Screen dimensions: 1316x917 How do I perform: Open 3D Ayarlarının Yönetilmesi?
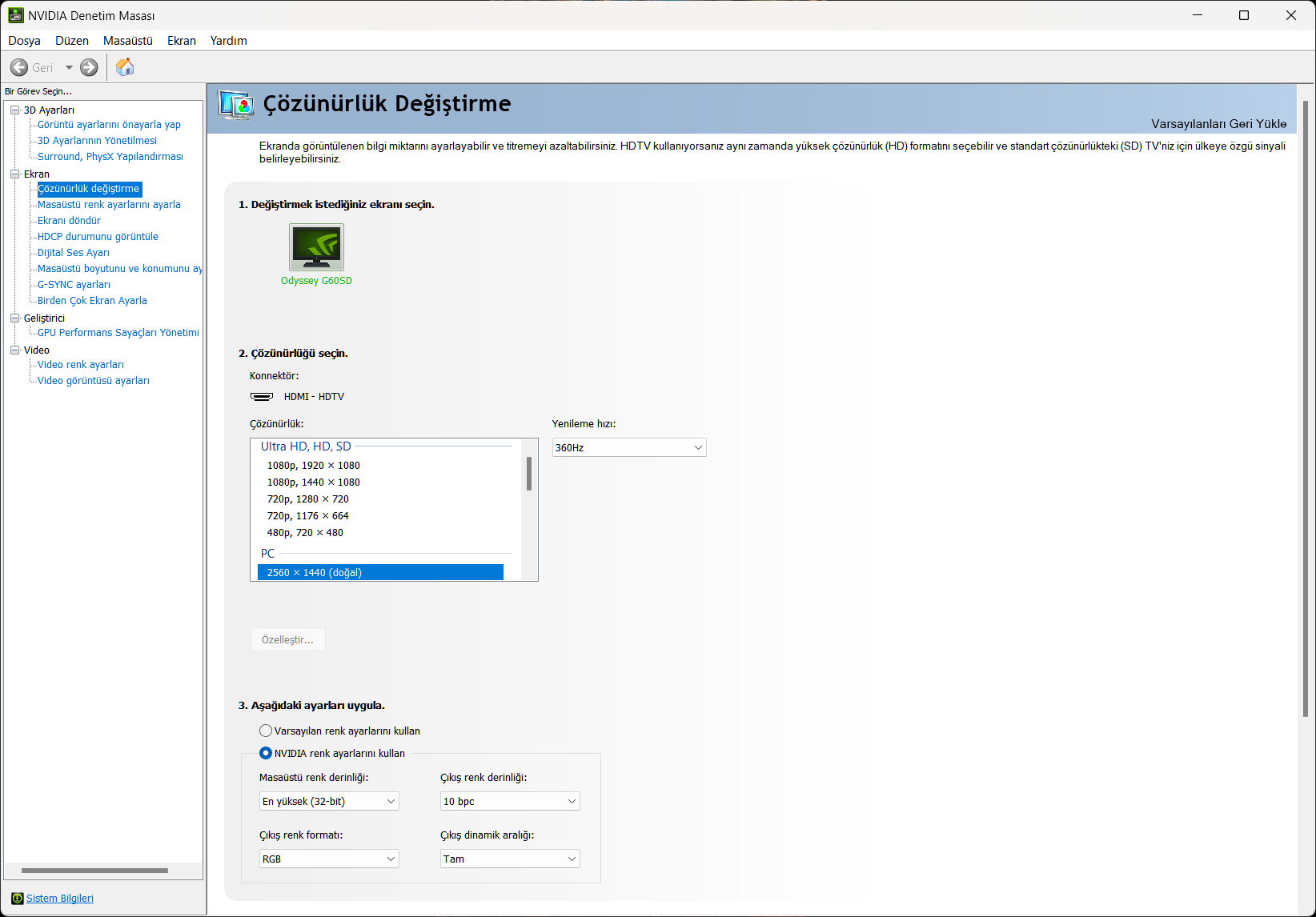[97, 141]
